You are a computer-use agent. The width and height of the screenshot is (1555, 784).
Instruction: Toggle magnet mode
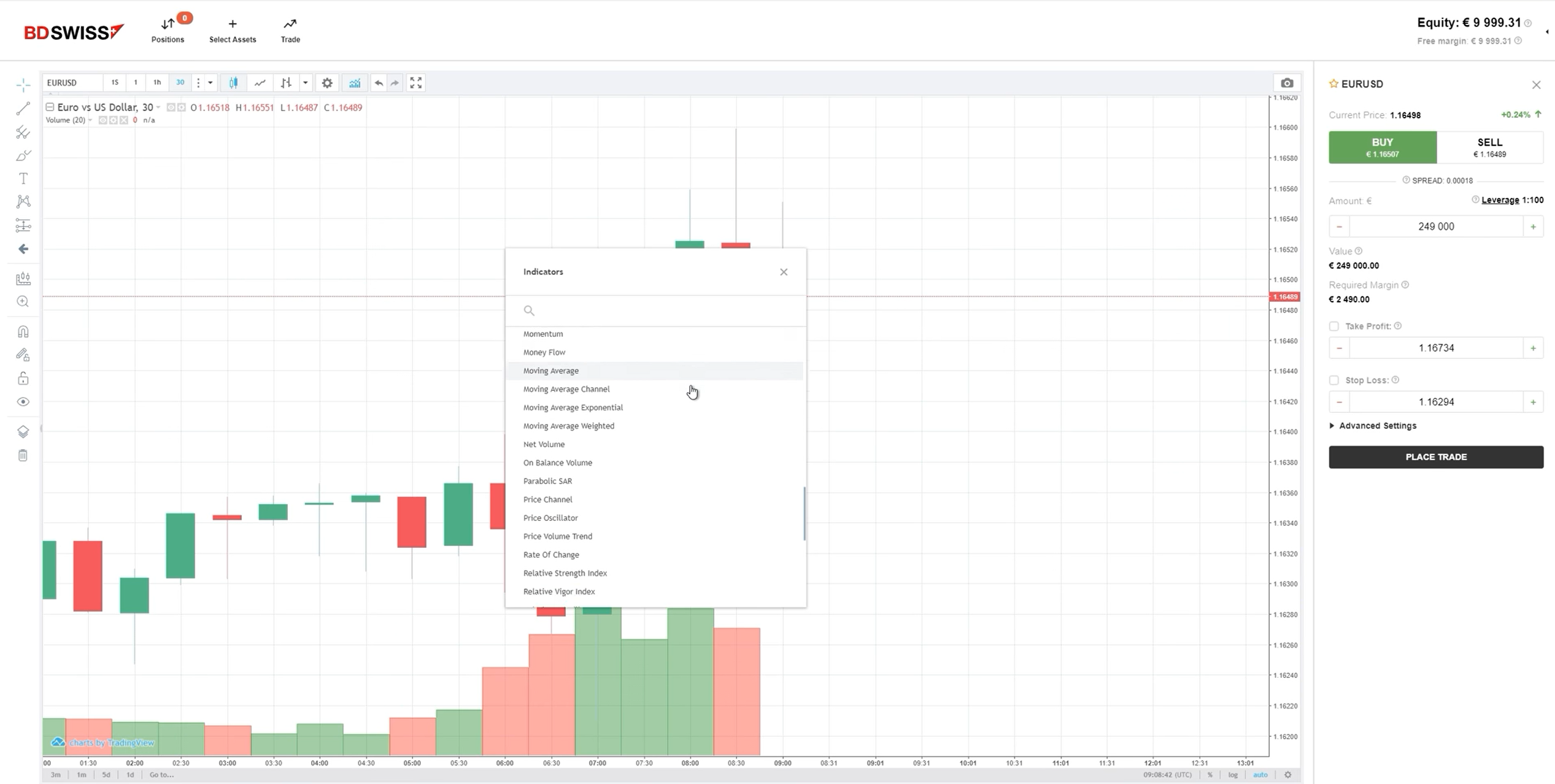[x=23, y=332]
